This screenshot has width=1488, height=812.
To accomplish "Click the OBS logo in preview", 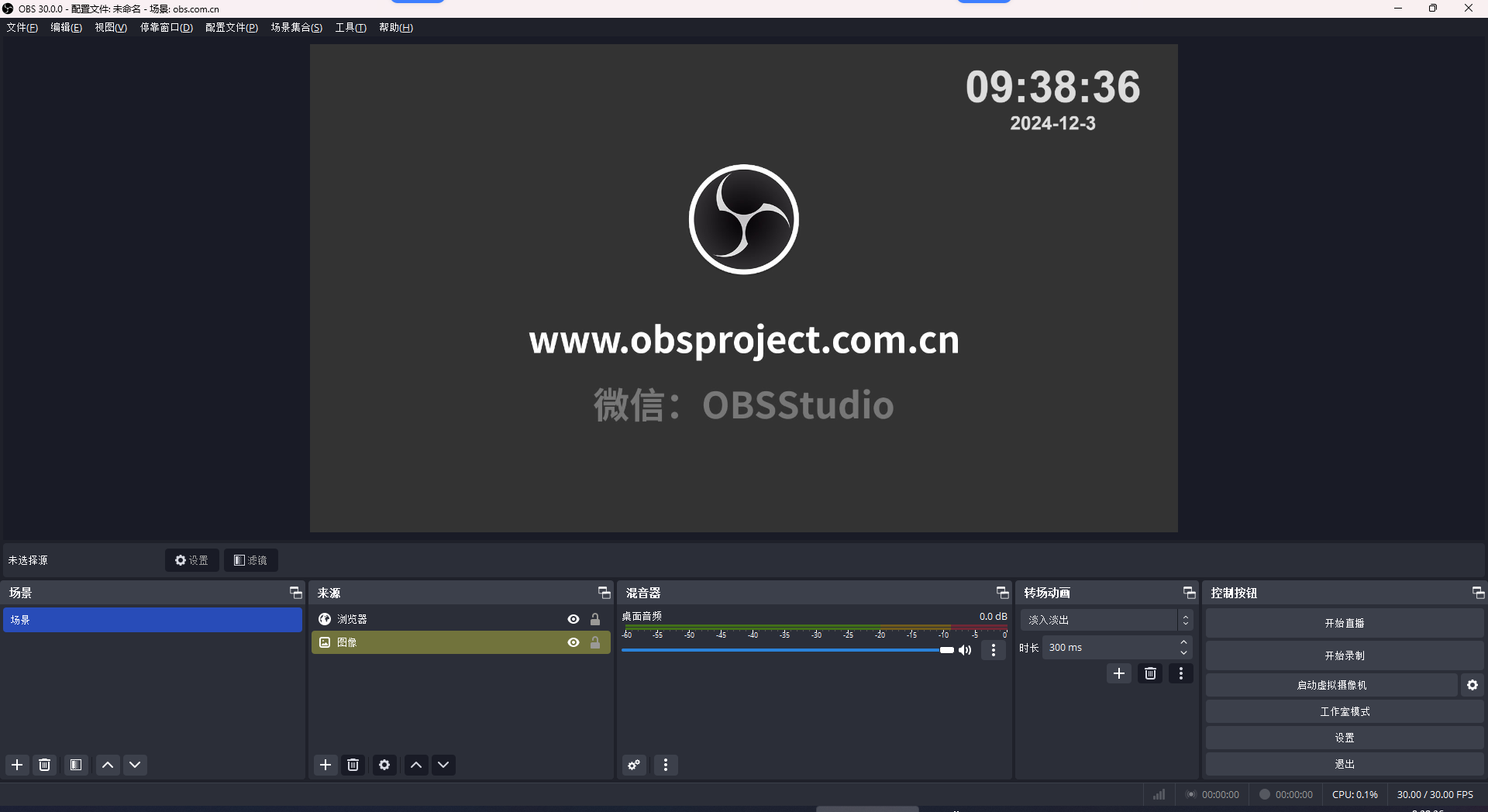I will click(744, 219).
